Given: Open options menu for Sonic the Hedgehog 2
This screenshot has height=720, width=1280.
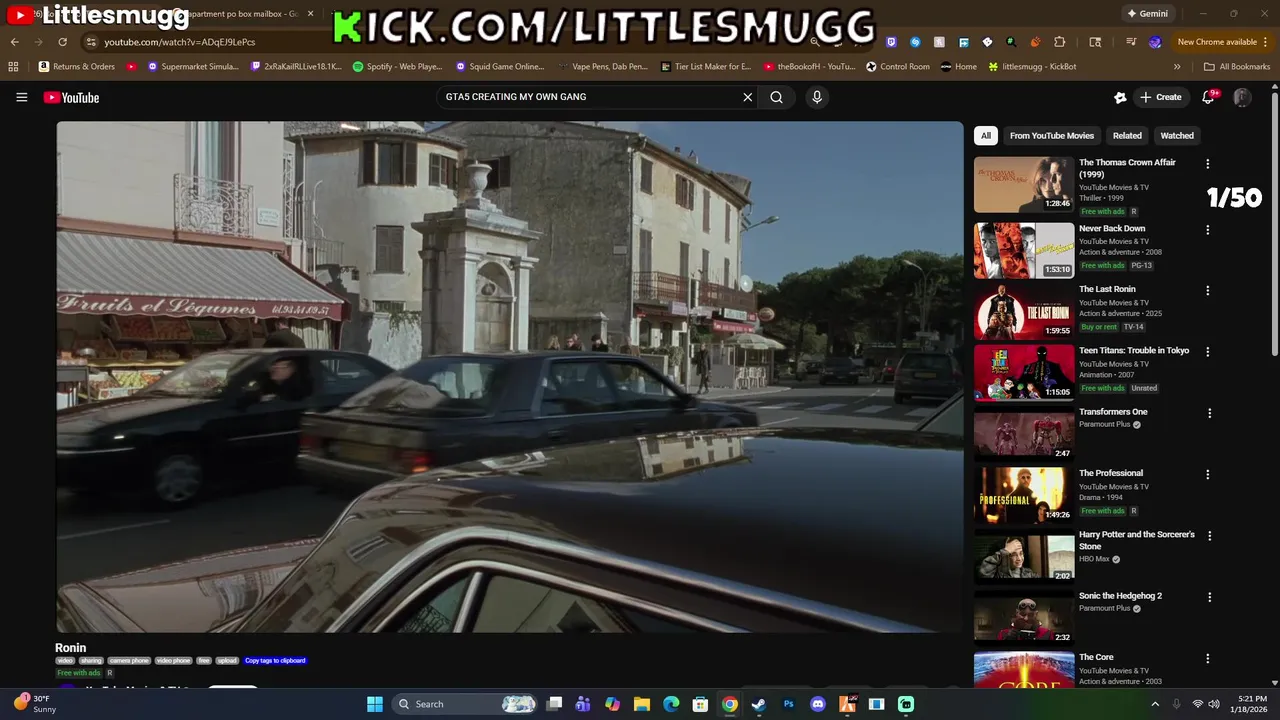Looking at the screenshot, I should pyautogui.click(x=1208, y=597).
